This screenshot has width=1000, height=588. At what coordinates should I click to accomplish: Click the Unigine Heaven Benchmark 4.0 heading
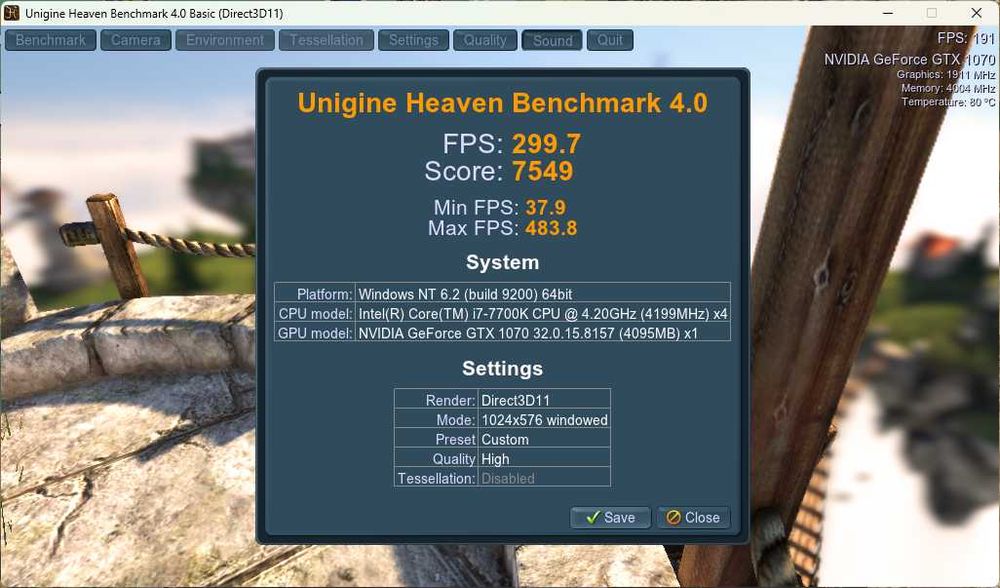(x=503, y=103)
